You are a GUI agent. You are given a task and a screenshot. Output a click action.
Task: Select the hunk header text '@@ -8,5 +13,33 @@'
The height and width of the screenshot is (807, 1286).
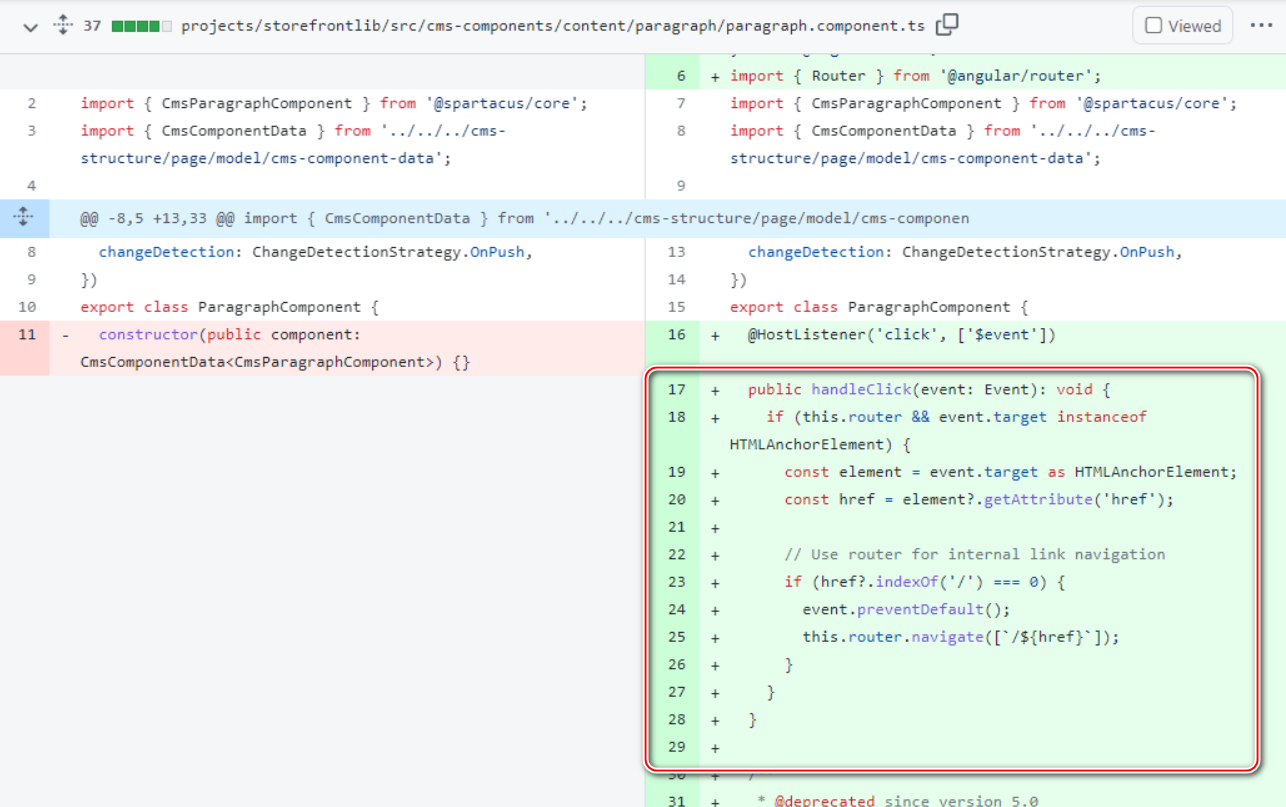158,218
